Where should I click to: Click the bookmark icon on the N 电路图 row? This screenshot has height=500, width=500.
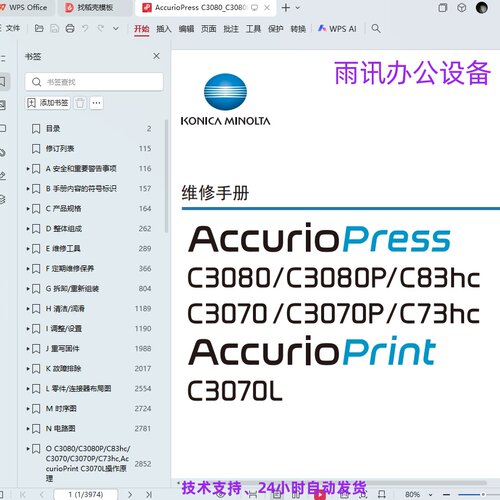(x=36, y=429)
